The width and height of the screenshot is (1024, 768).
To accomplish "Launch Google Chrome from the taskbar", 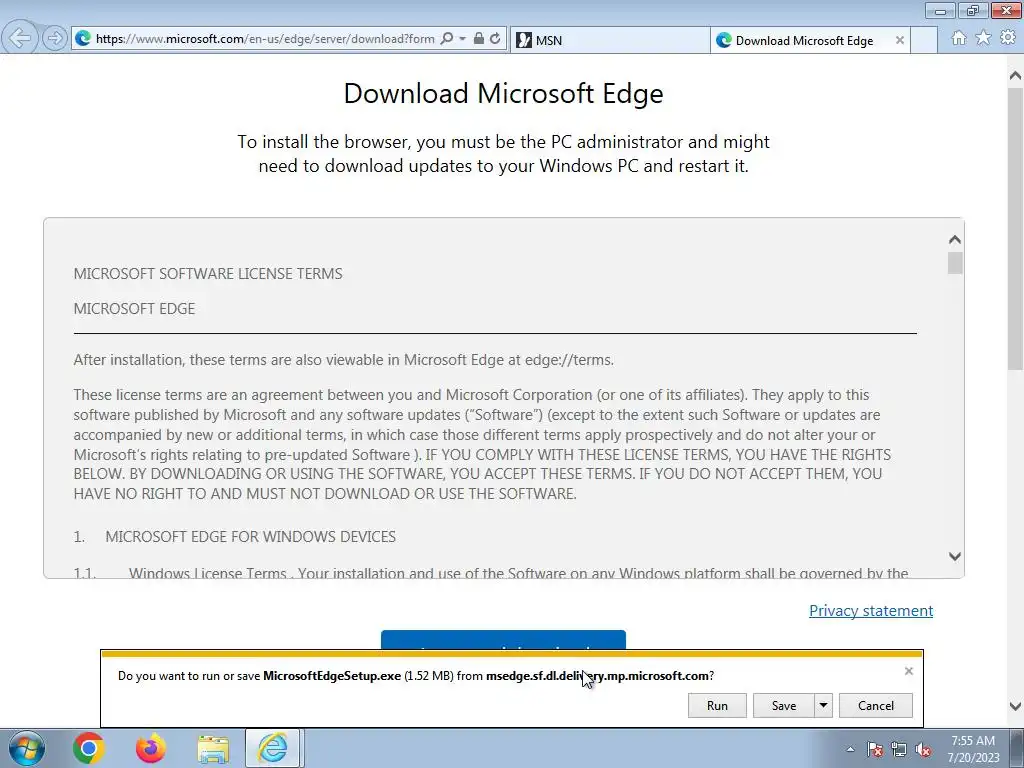I will click(x=89, y=748).
